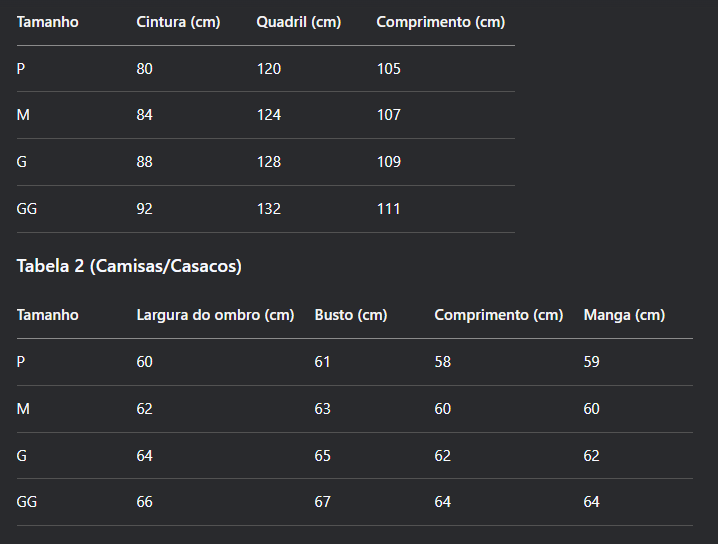Click bust value 67 in GG row
The height and width of the screenshot is (544, 718).
[x=322, y=501]
